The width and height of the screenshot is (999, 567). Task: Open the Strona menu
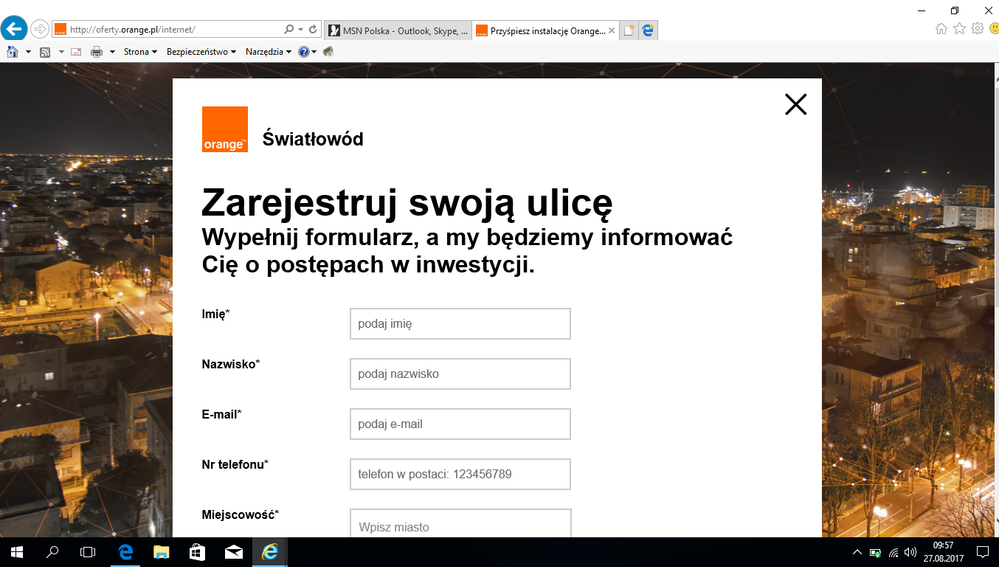(140, 52)
